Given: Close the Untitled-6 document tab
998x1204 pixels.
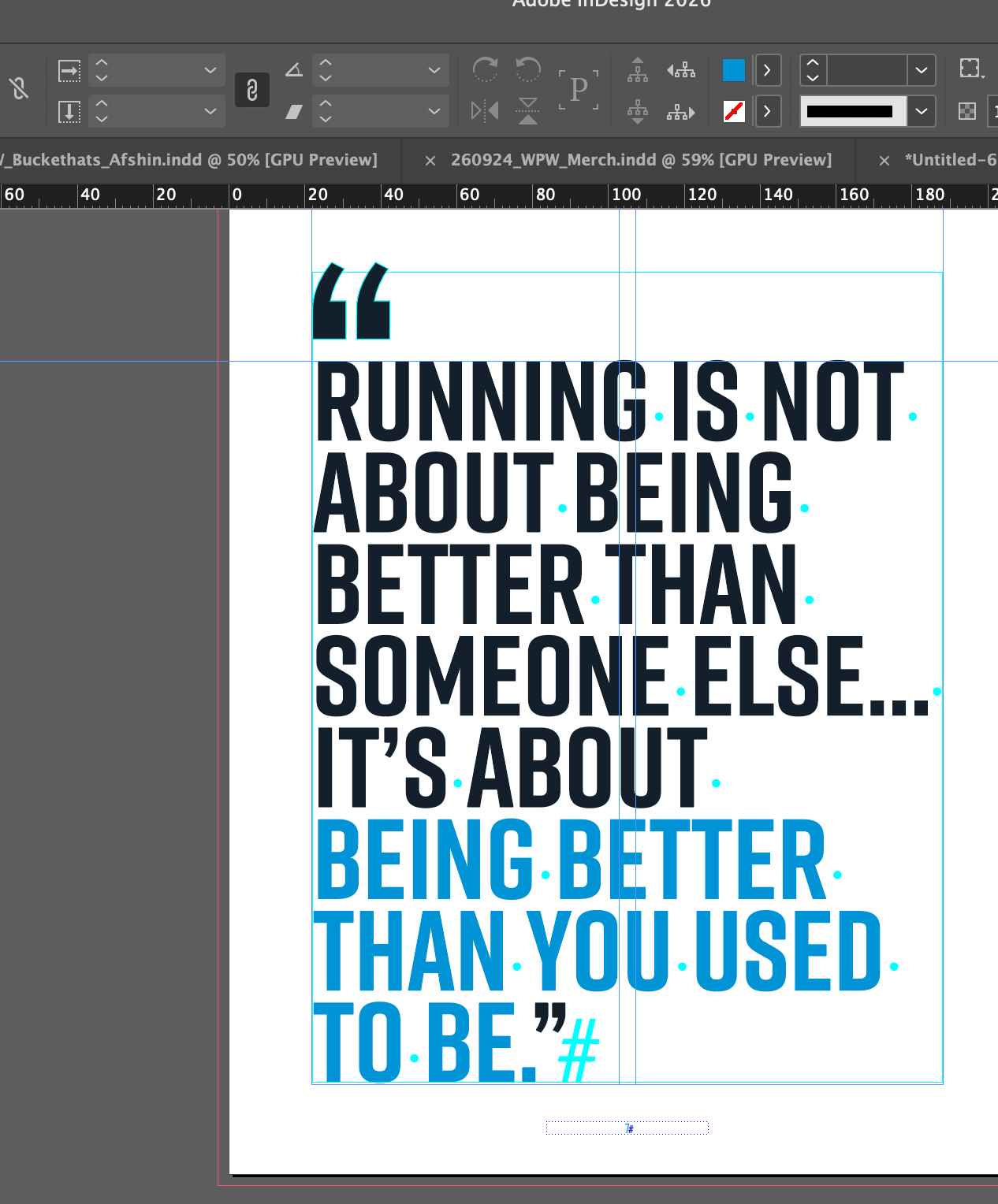Looking at the screenshot, I should pos(884,161).
